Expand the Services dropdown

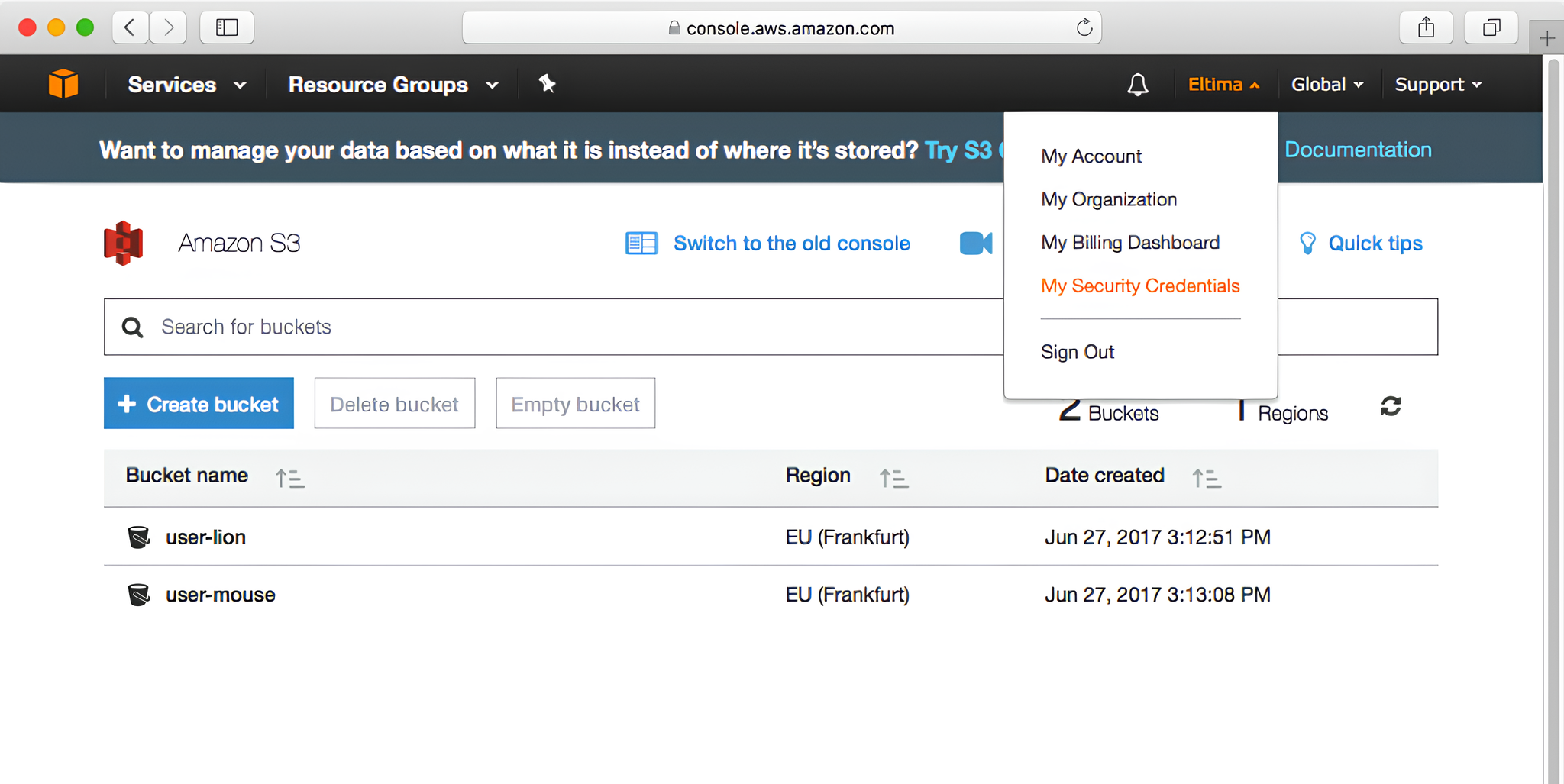pyautogui.click(x=186, y=85)
